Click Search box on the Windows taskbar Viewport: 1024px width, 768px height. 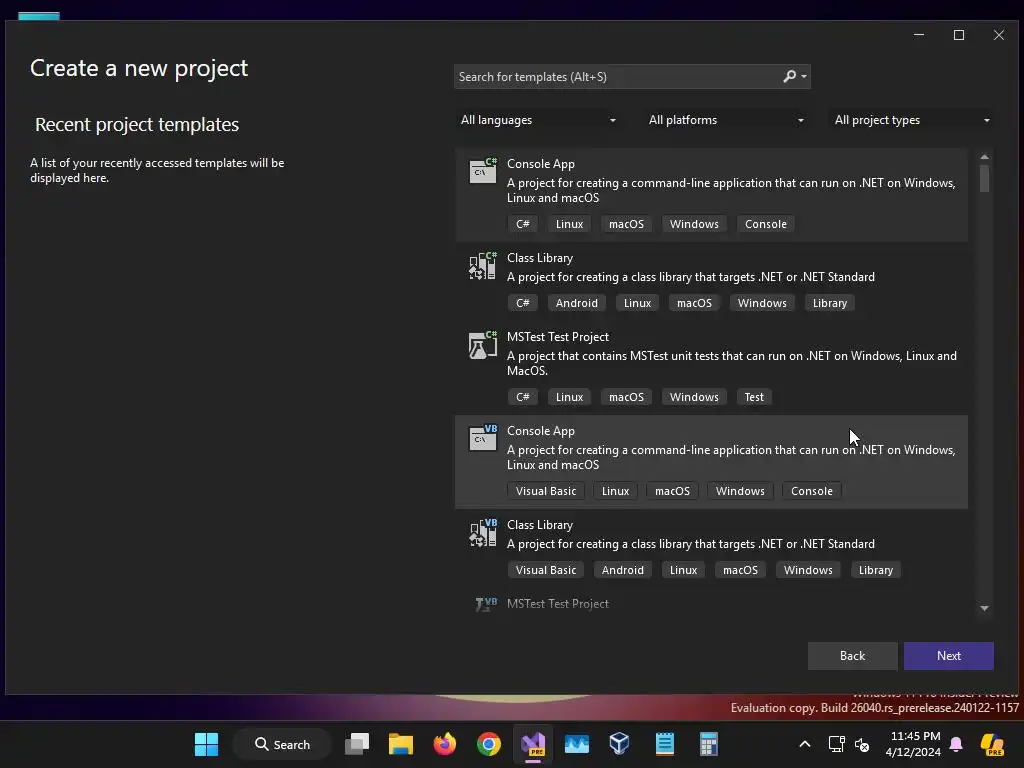tap(282, 744)
